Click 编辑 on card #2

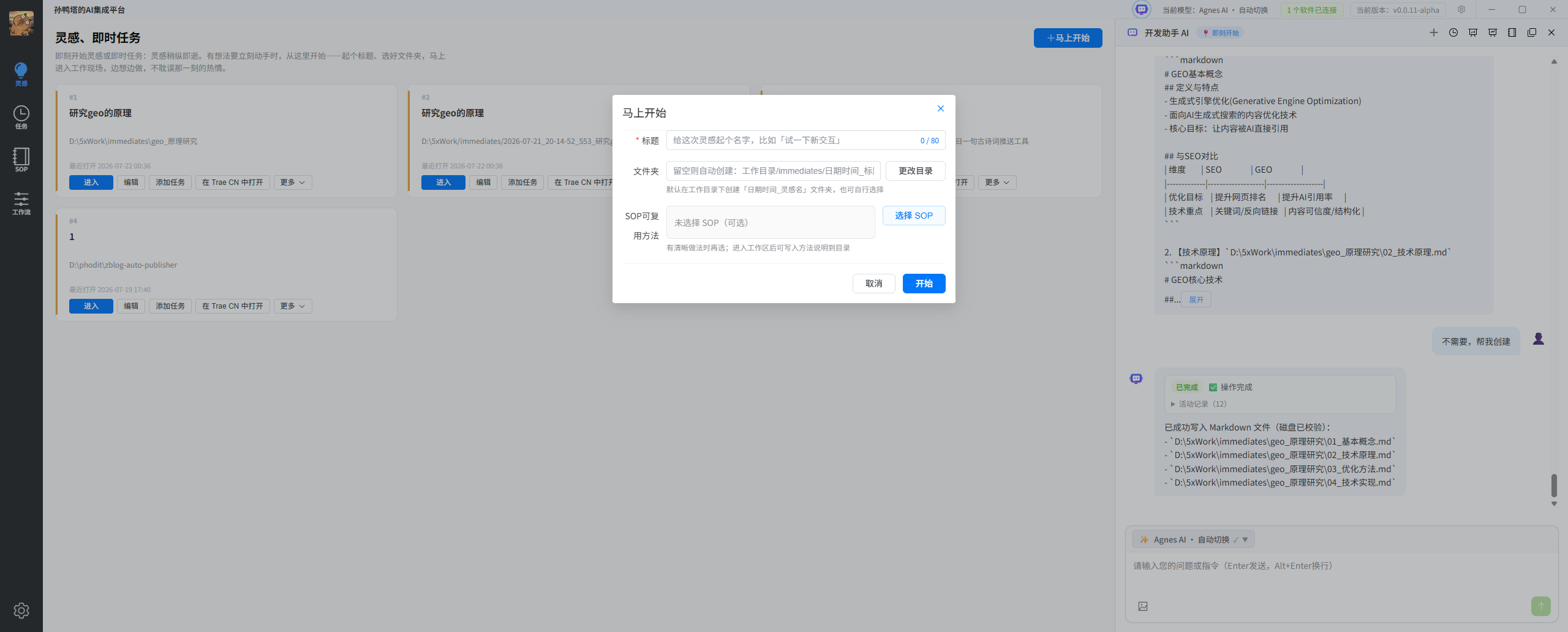pos(483,182)
